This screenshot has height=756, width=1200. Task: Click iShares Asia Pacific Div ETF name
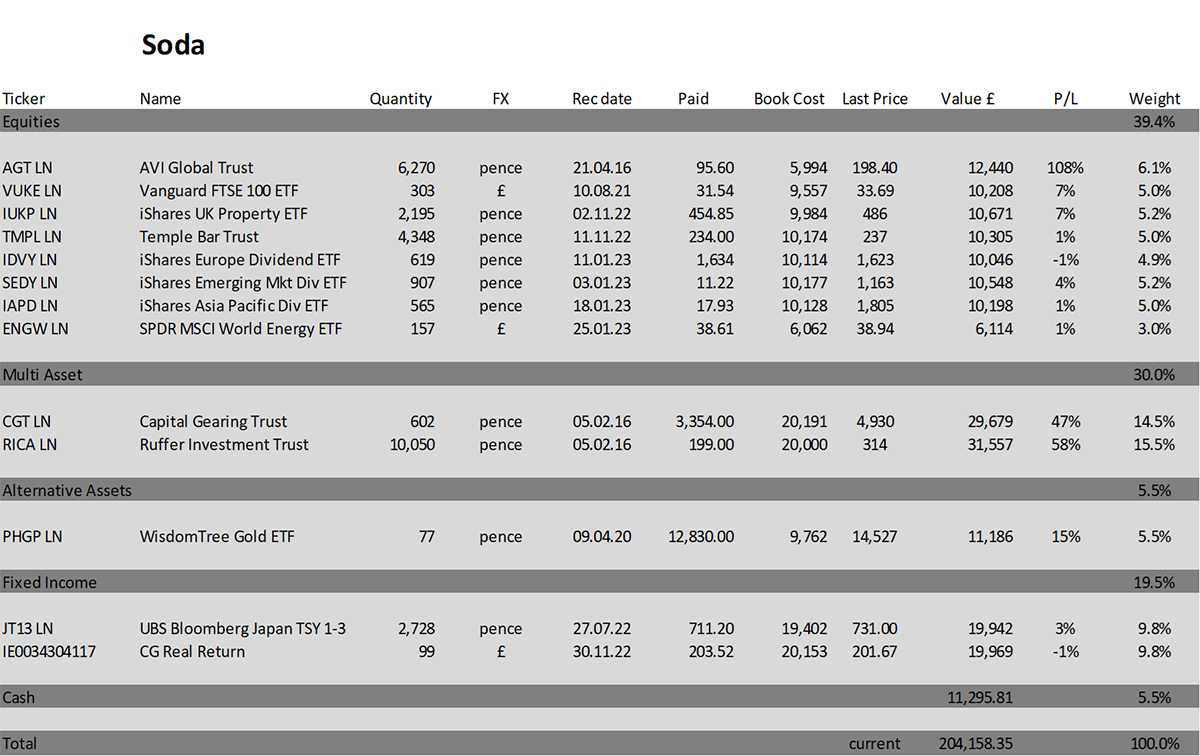[234, 306]
